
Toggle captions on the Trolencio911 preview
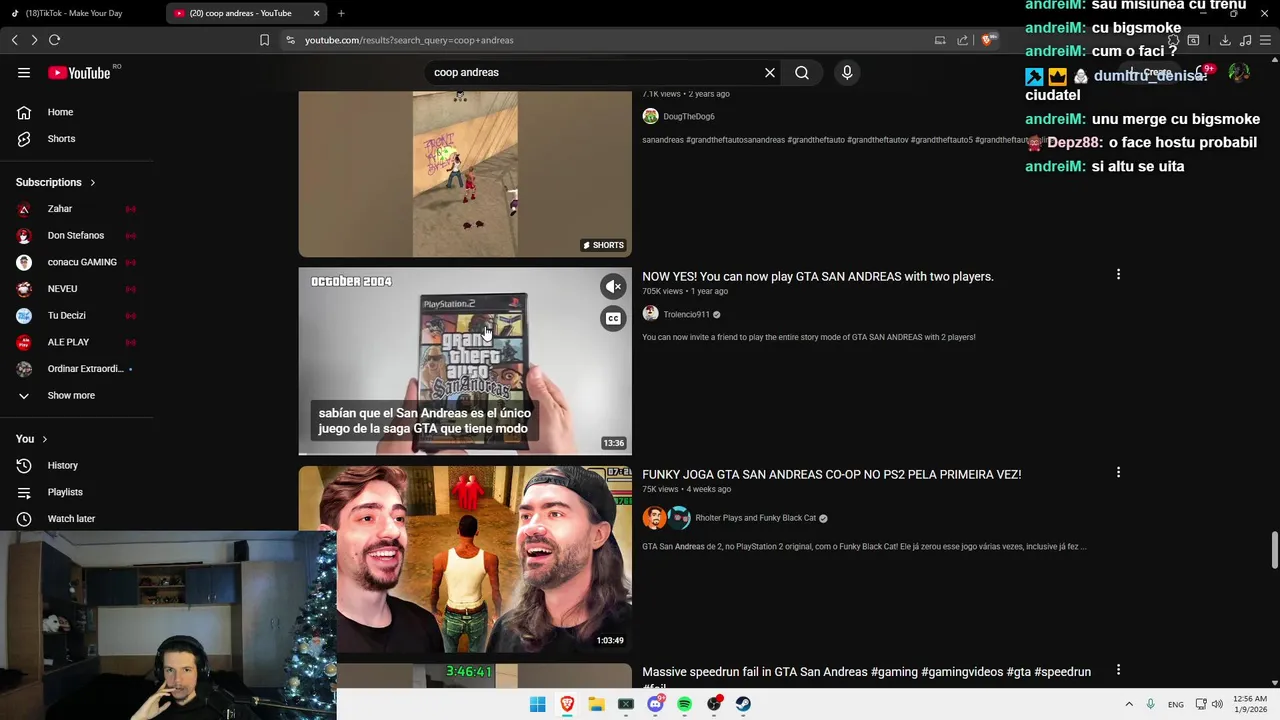click(613, 319)
